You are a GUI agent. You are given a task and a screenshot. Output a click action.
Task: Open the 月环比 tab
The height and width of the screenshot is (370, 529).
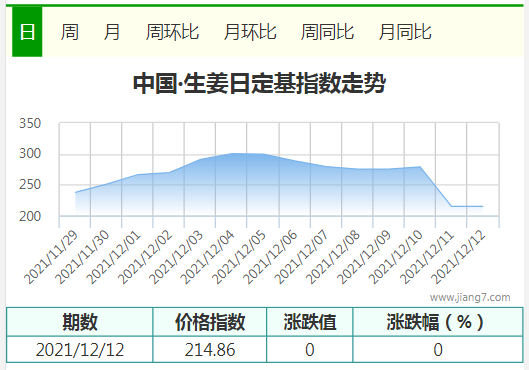[x=250, y=32]
